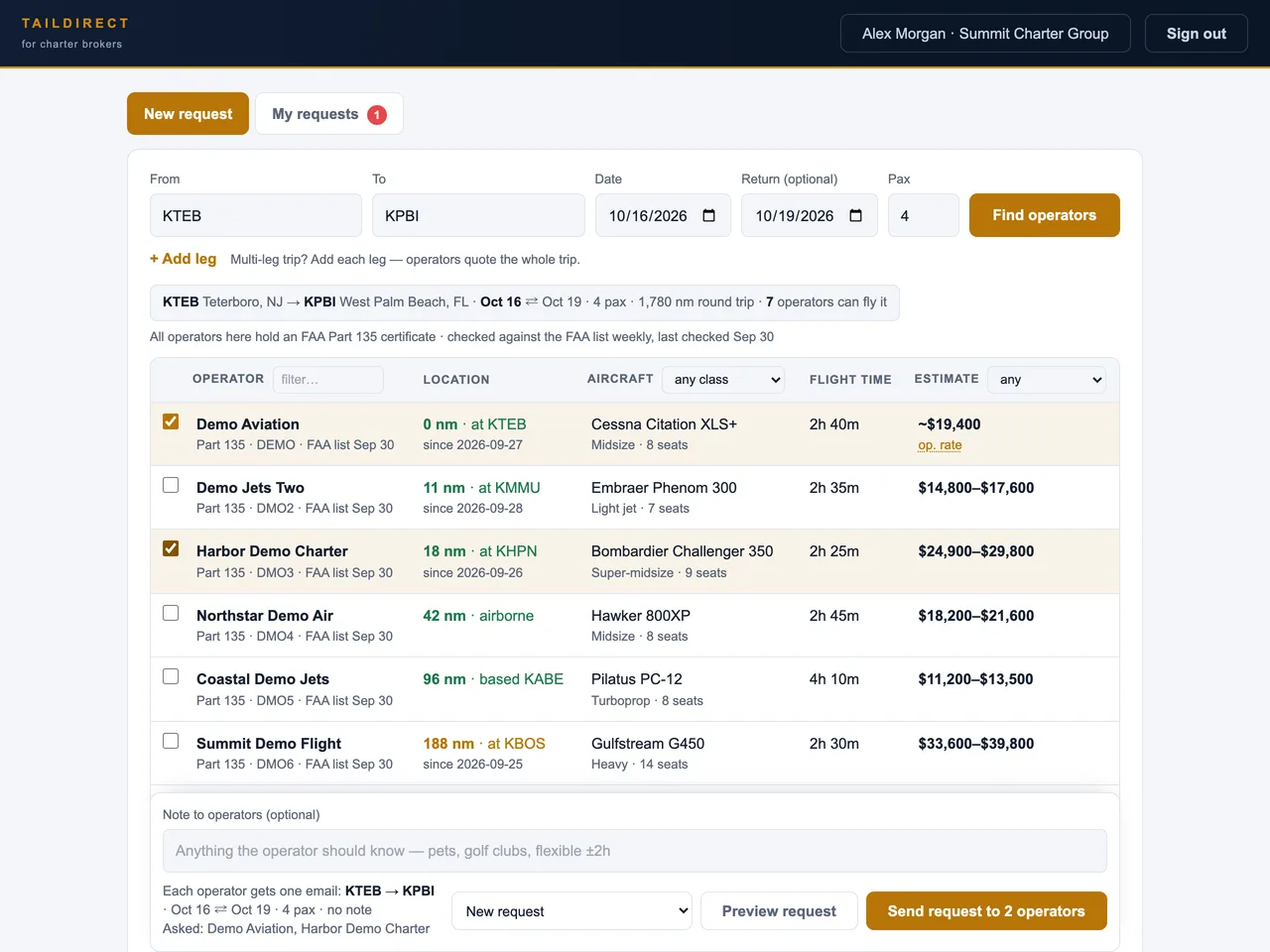The image size is (1270, 952).
Task: Click the + Add leg link
Action: (x=183, y=259)
